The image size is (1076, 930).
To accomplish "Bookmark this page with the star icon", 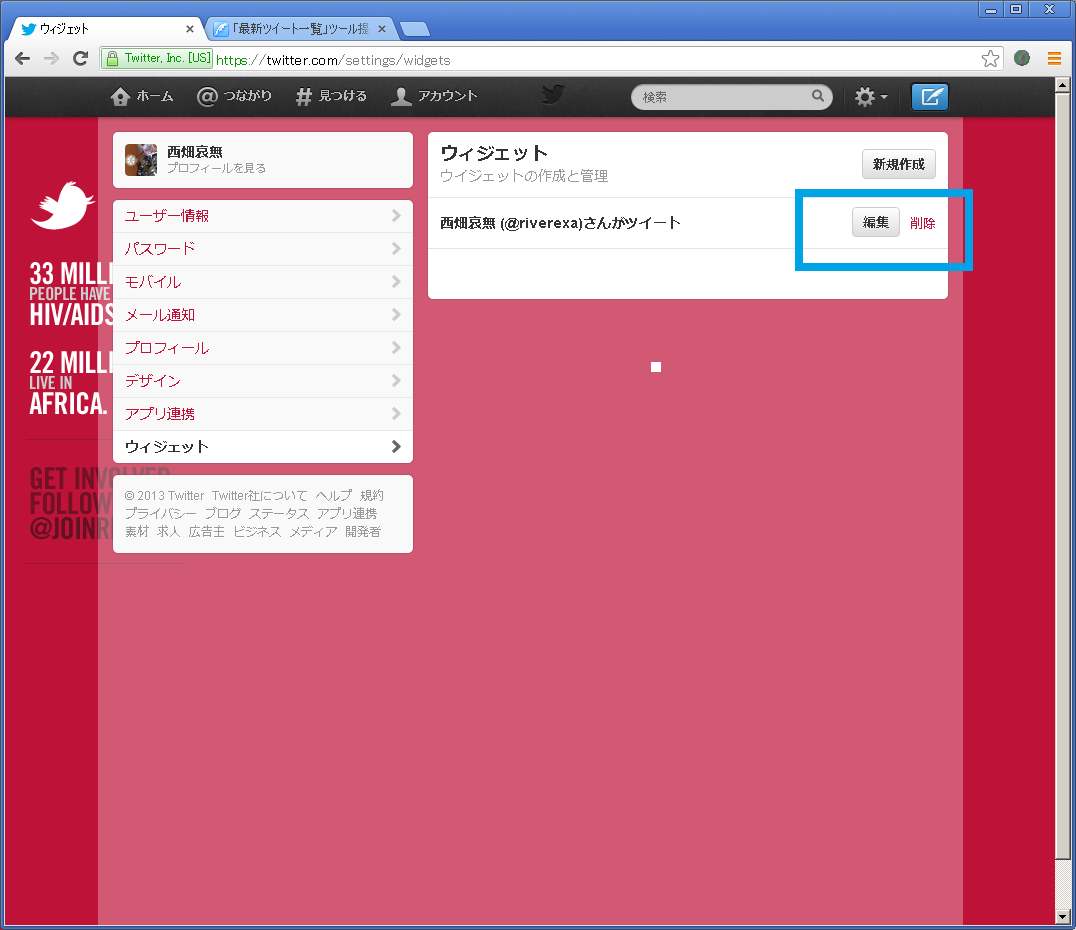I will click(990, 59).
